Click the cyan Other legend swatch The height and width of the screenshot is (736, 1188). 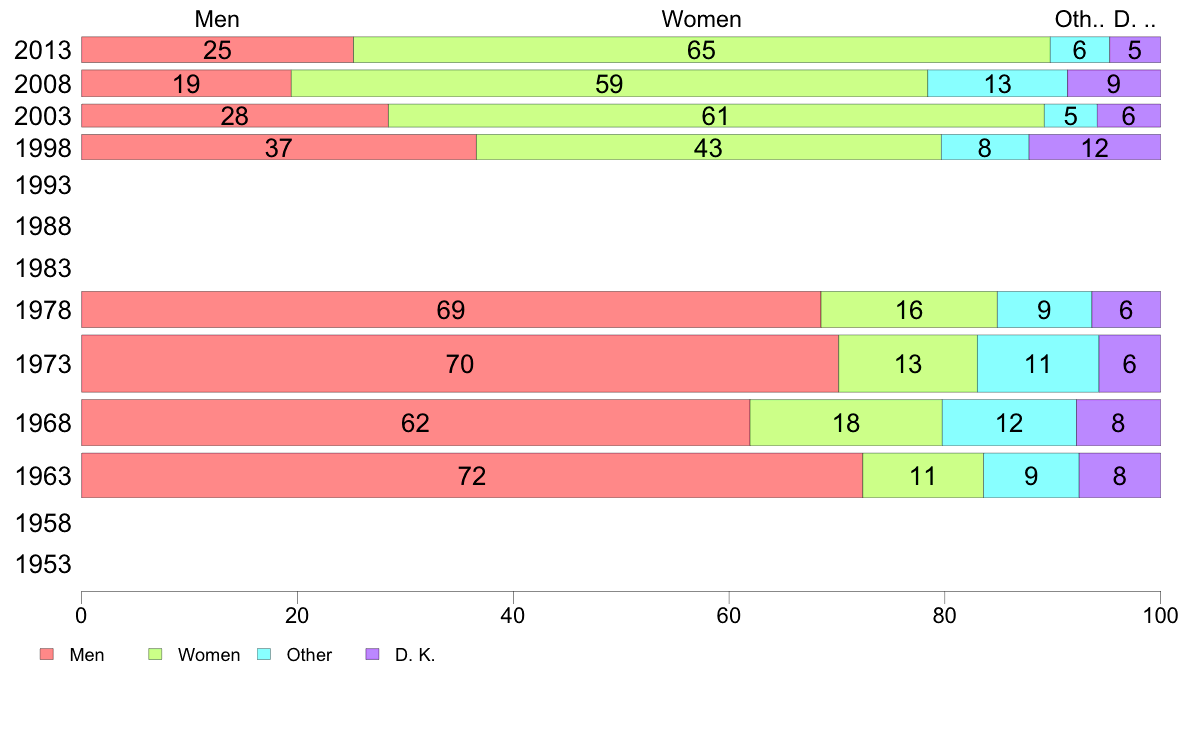[264, 655]
